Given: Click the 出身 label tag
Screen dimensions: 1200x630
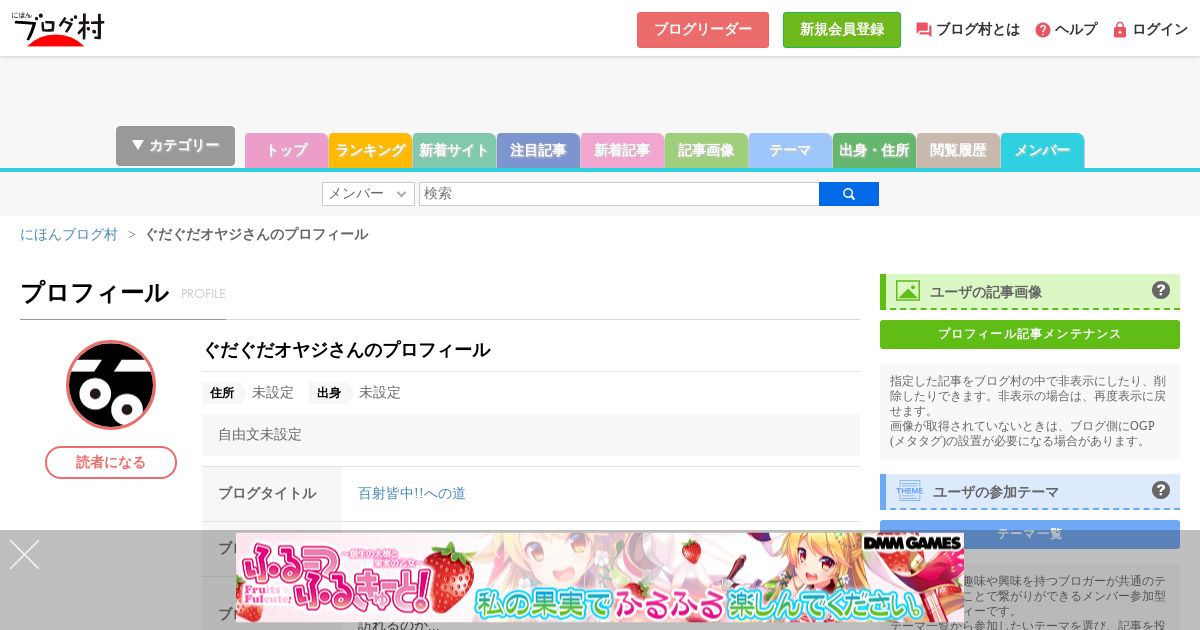Looking at the screenshot, I should (329, 393).
